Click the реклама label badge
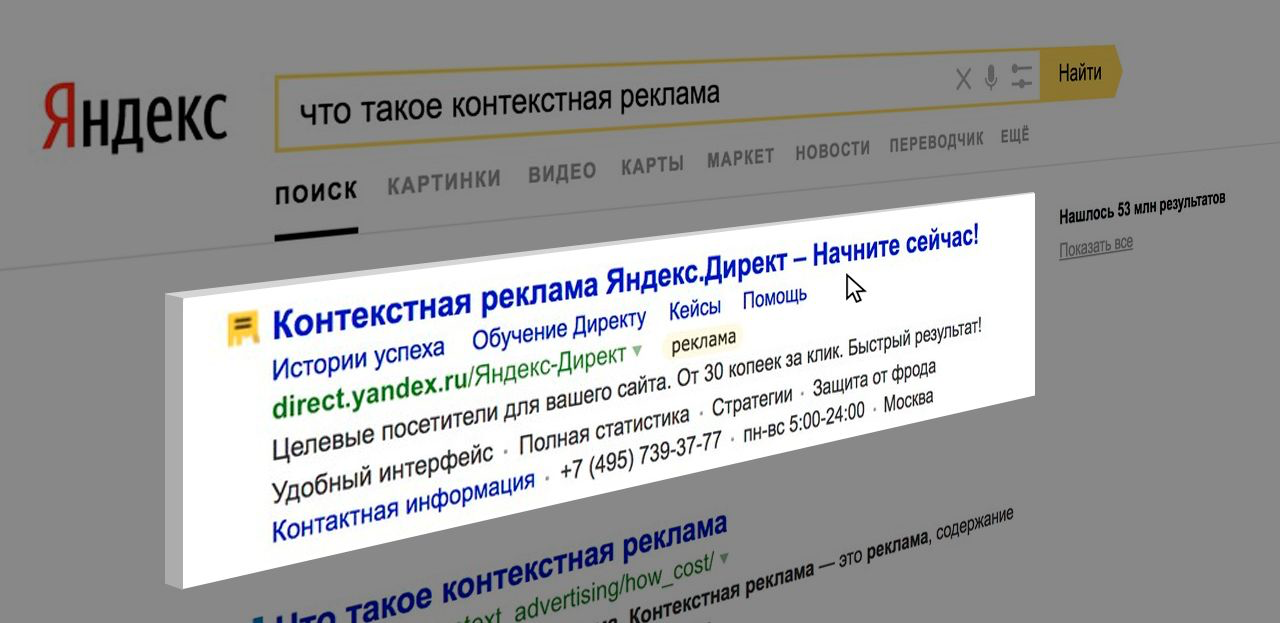1280x623 pixels. coord(703,340)
